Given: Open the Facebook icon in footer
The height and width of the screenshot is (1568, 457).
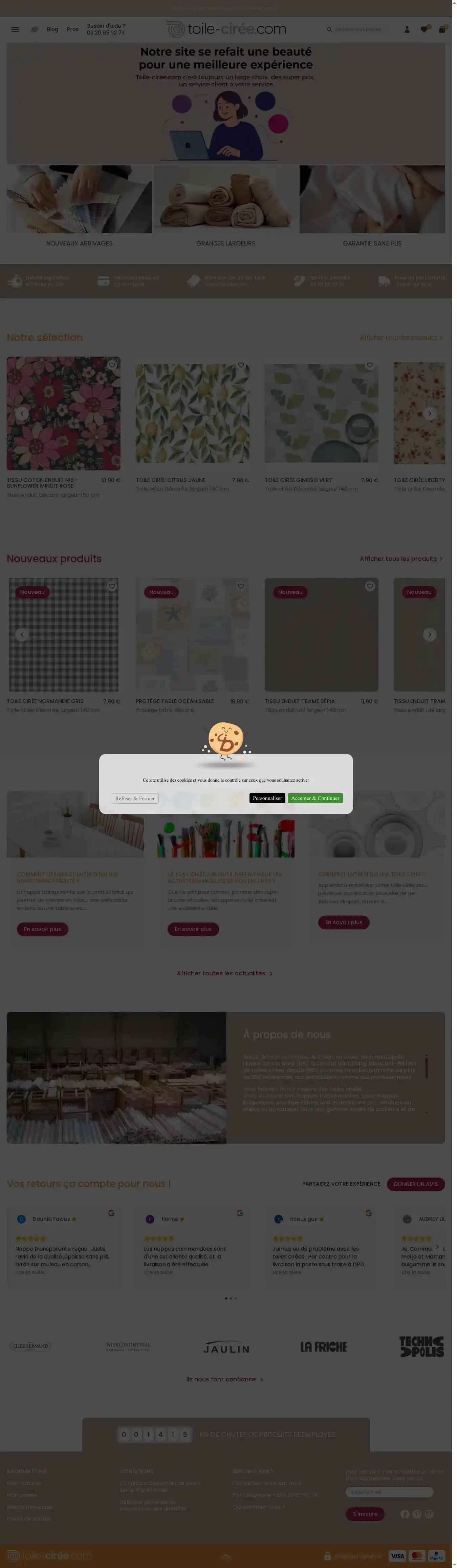Looking at the screenshot, I should click(405, 1514).
